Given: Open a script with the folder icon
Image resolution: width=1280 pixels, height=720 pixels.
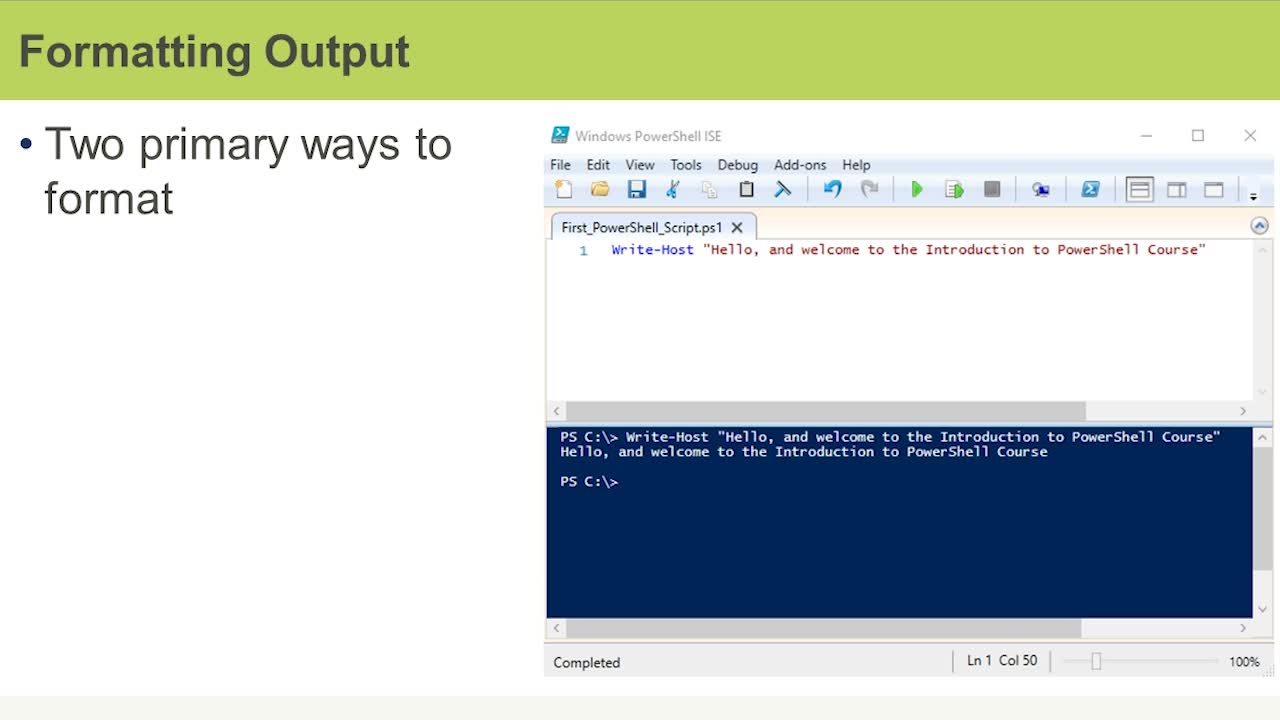Looking at the screenshot, I should coord(600,190).
